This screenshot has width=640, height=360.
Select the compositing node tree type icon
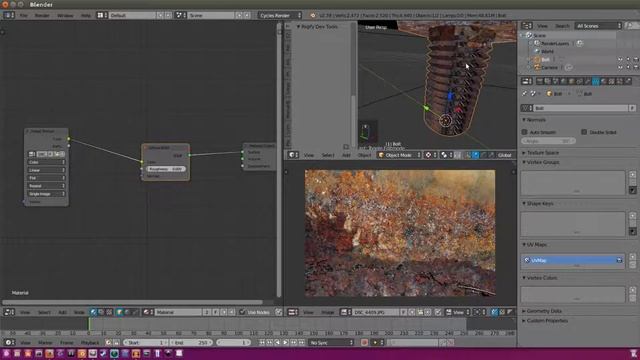(x=101, y=312)
